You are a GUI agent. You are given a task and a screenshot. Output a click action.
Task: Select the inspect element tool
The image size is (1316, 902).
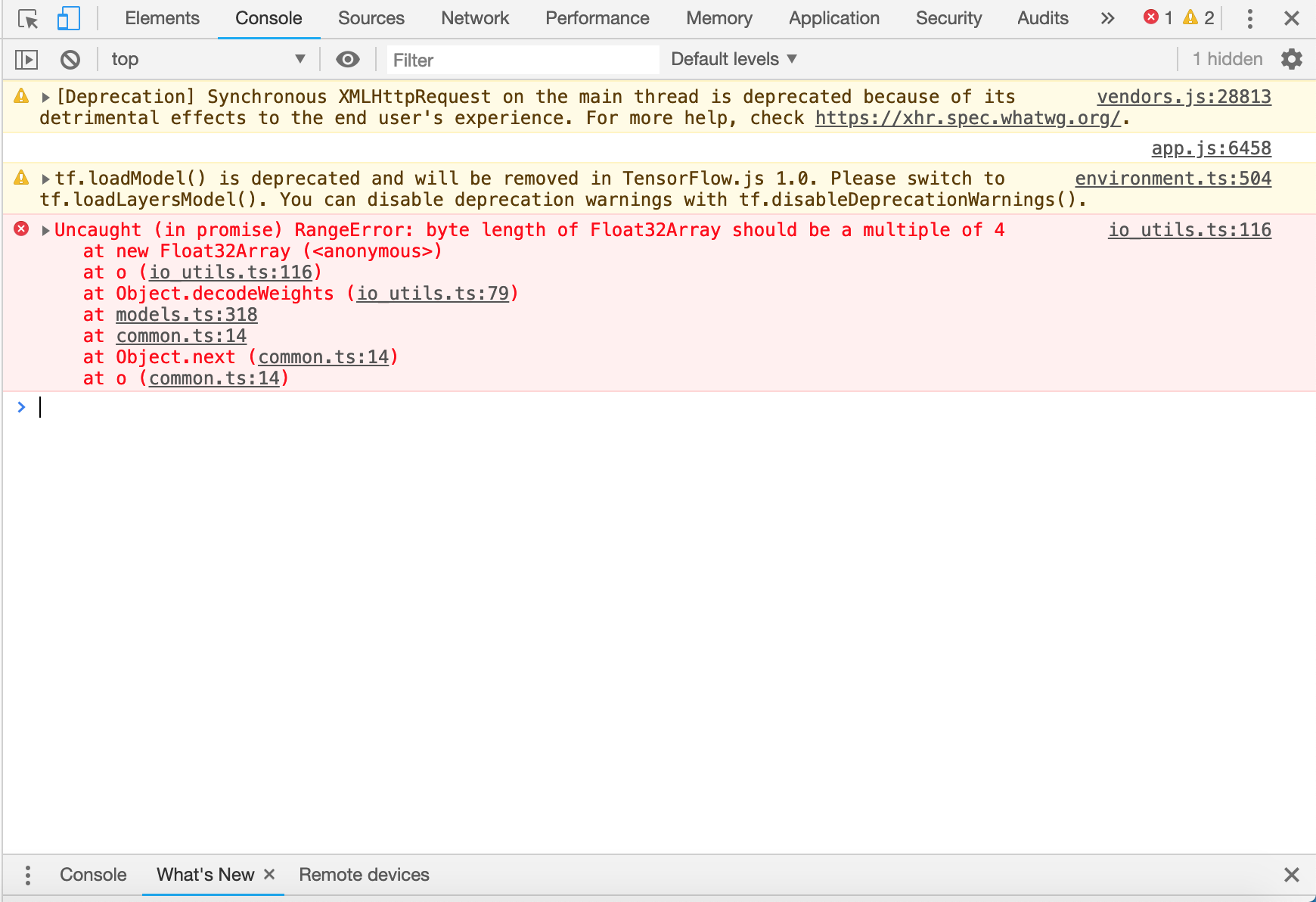tap(28, 17)
